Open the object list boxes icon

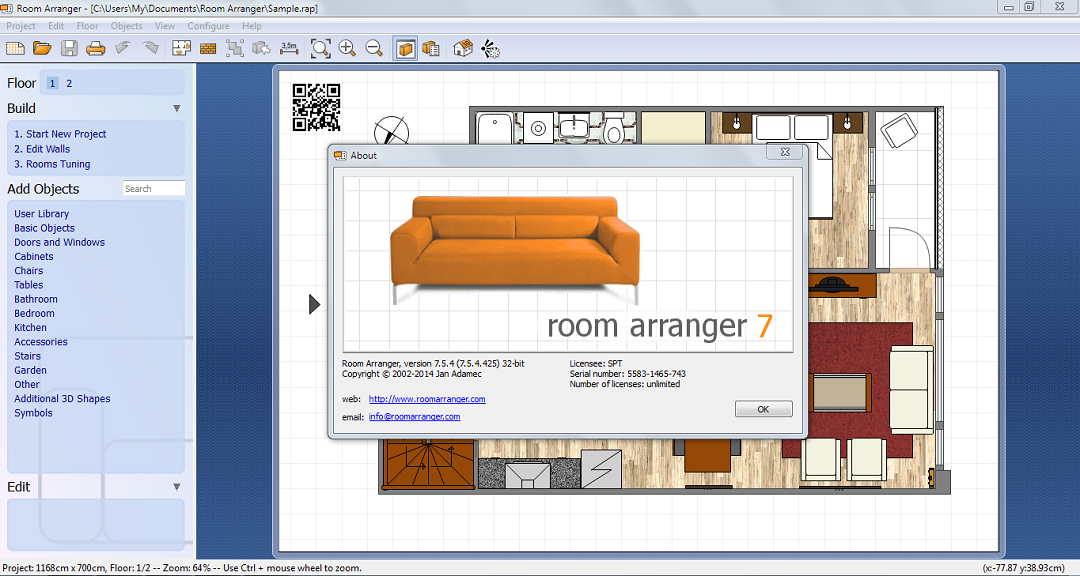point(431,48)
